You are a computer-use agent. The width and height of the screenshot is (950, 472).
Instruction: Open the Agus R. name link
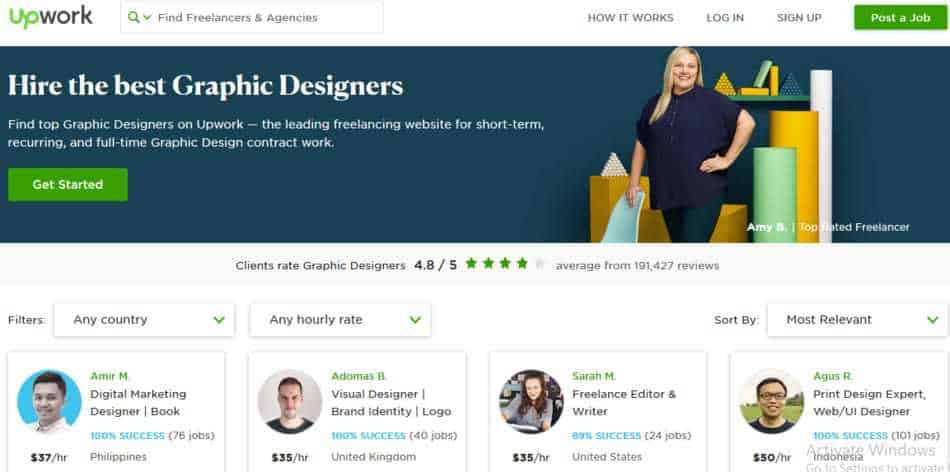tap(833, 376)
